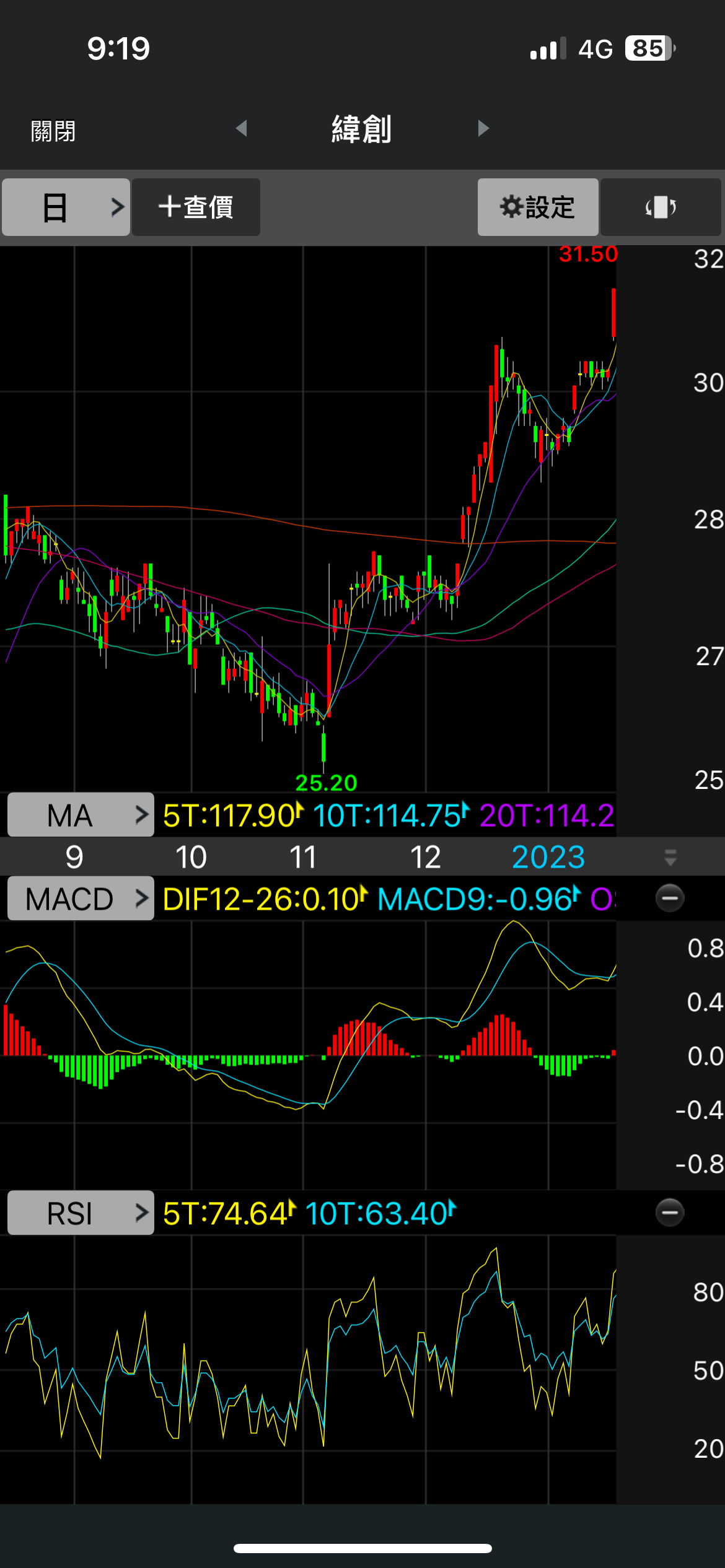Tap the gray expand arrows on date axis

click(670, 858)
